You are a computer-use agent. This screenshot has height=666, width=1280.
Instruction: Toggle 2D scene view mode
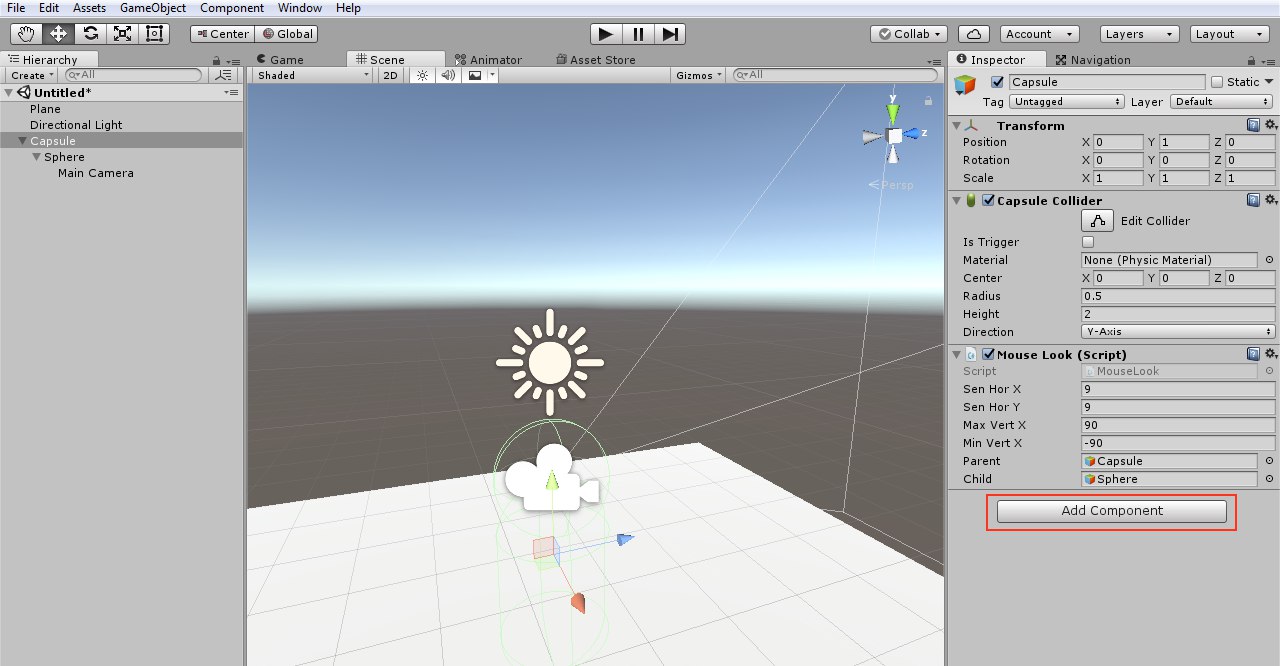click(391, 75)
